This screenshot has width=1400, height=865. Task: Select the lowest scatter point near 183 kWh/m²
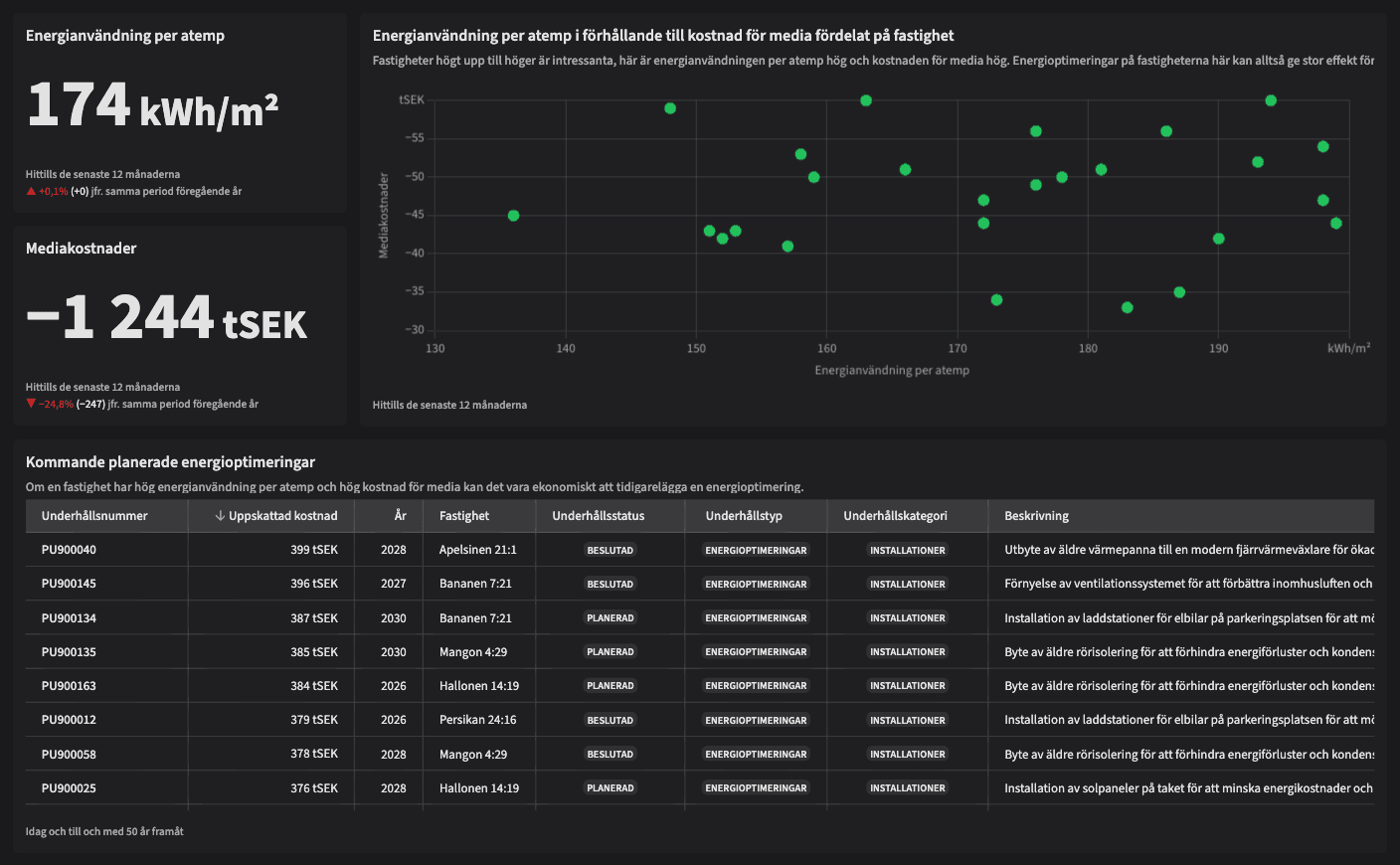point(1127,308)
